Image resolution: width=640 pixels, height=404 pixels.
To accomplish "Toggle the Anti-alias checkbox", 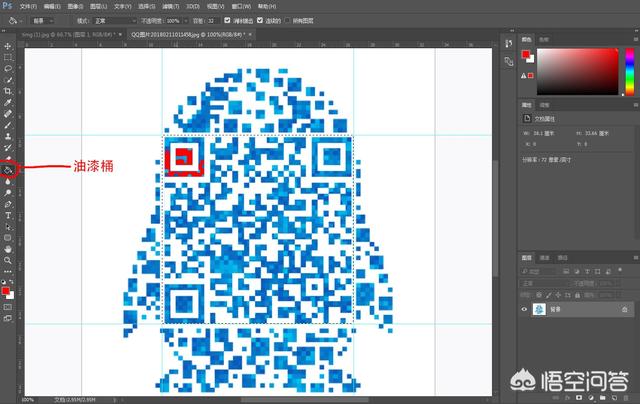I will click(227, 20).
